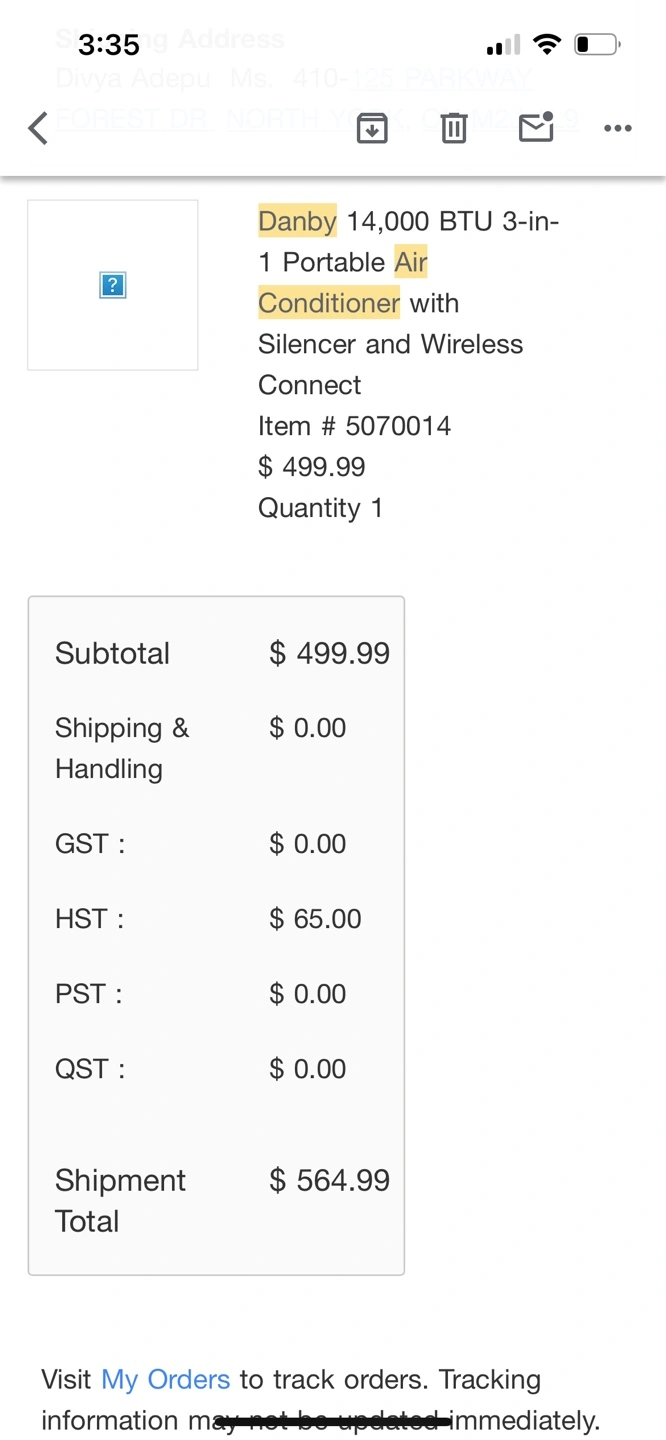The height and width of the screenshot is (1440, 666).
Task: Tap the QST : label
Action: [90, 1069]
